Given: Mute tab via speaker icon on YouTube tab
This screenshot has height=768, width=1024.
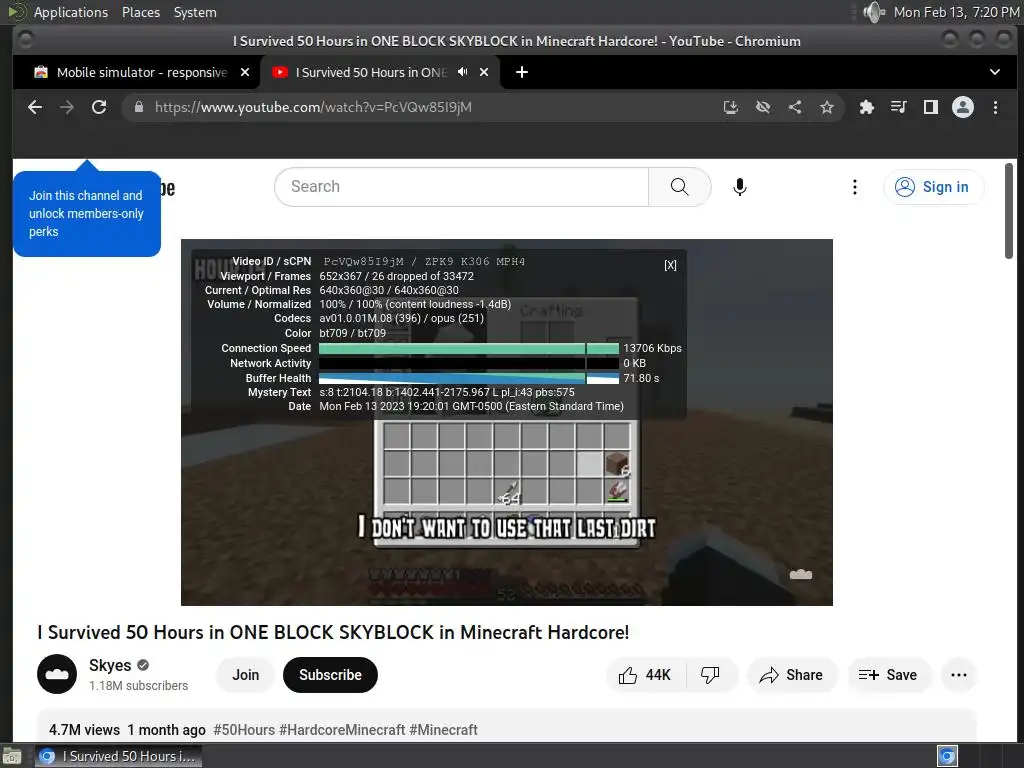Looking at the screenshot, I should [x=462, y=72].
